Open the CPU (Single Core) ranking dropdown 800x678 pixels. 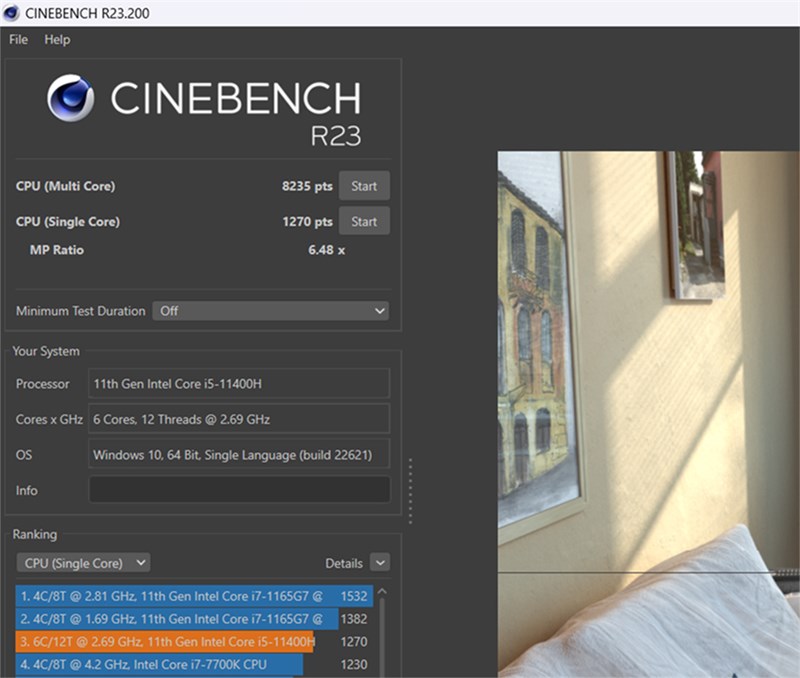pos(84,563)
